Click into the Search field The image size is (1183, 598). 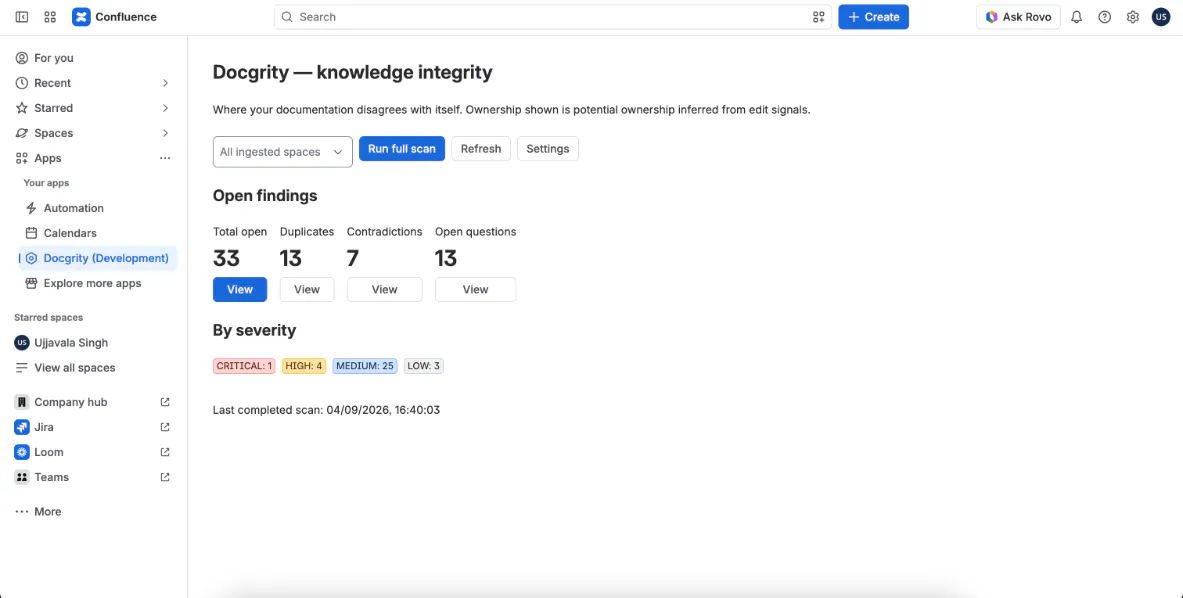click(552, 17)
